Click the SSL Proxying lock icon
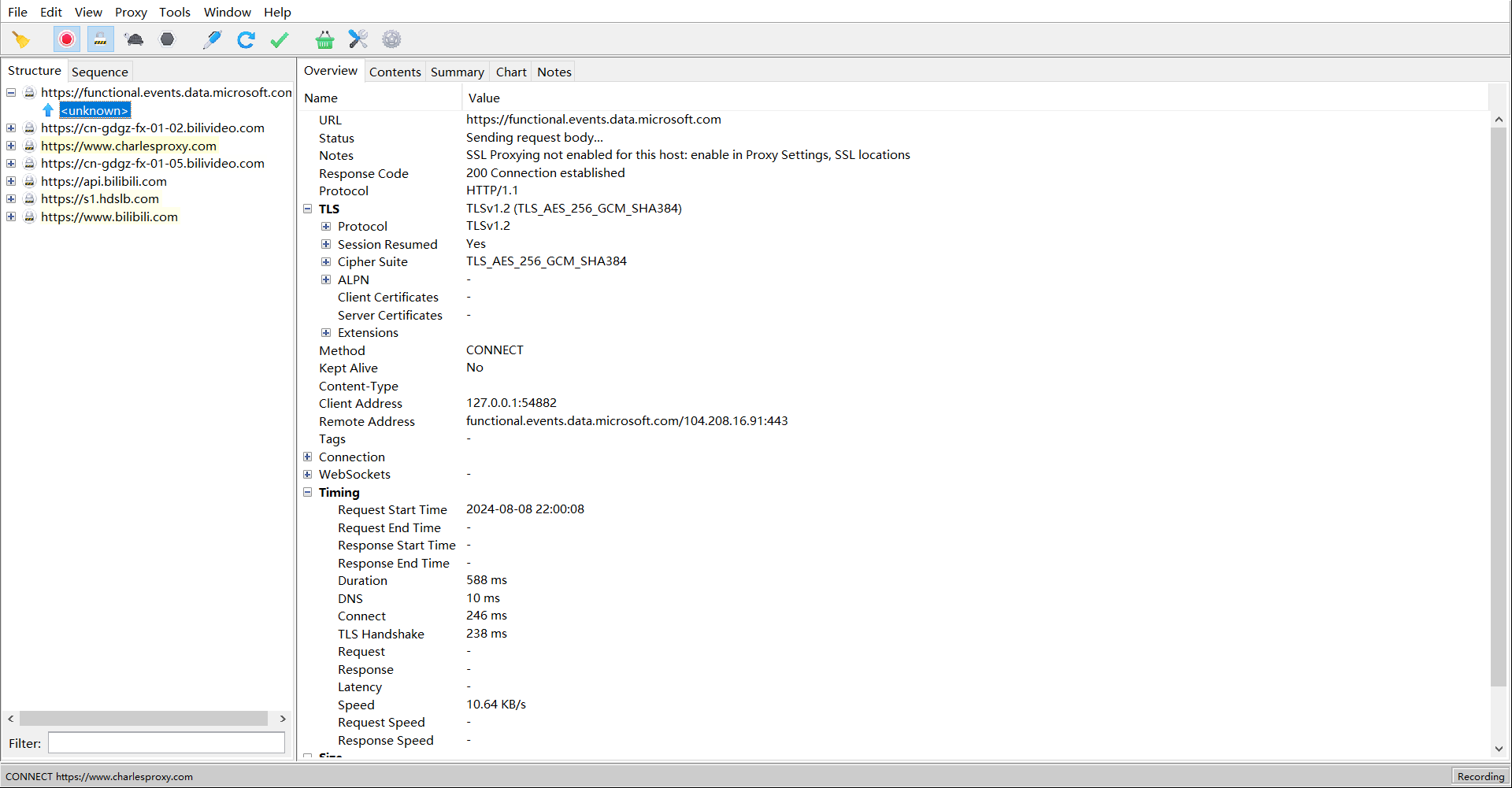 (x=100, y=39)
